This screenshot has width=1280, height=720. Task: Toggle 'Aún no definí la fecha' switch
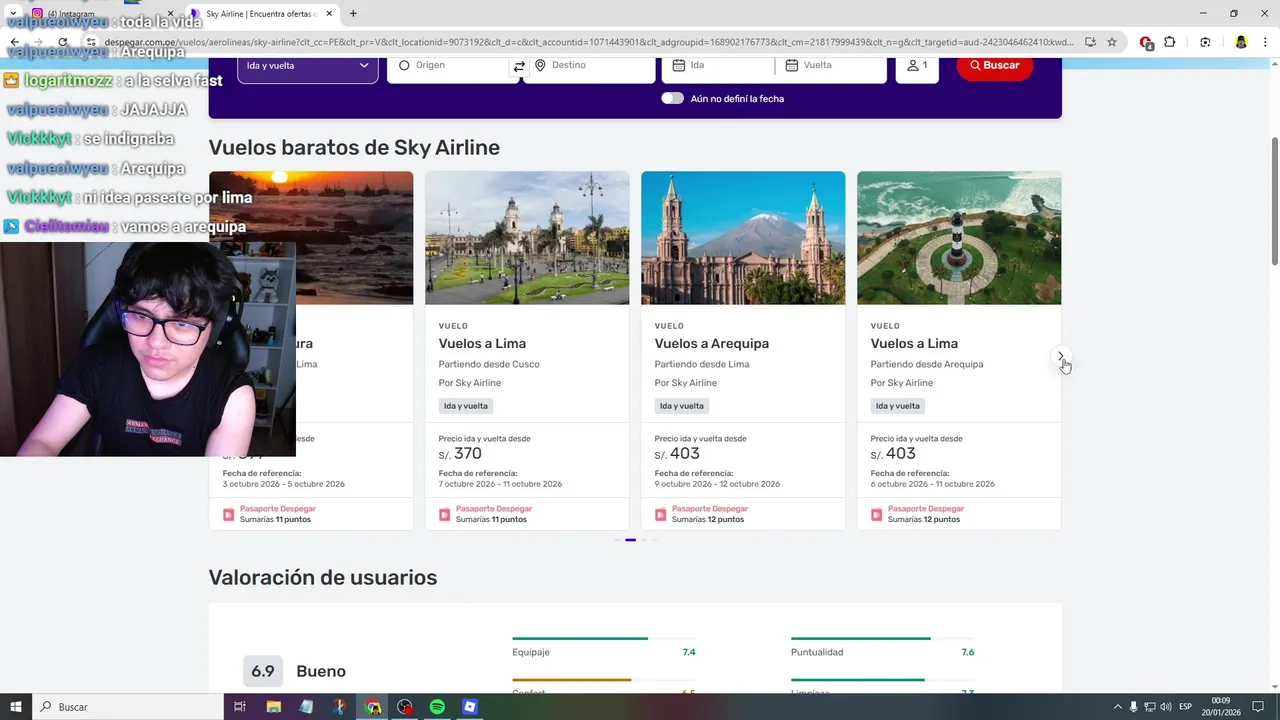coord(672,98)
